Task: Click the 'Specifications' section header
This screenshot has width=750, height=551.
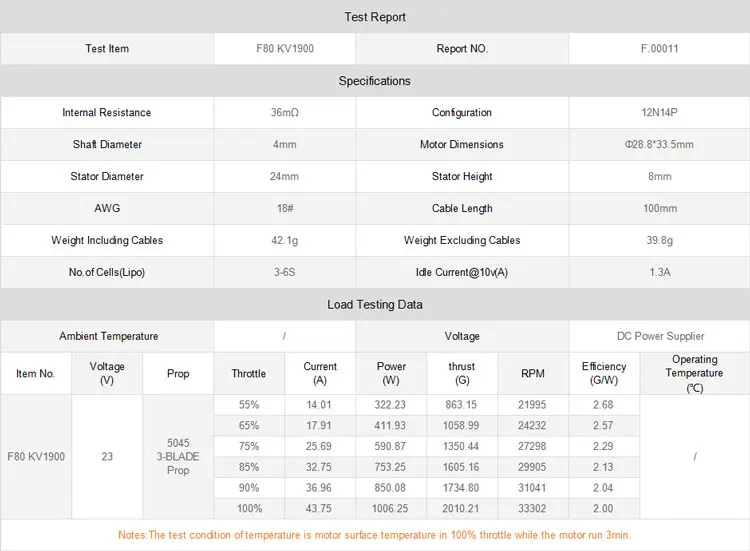Action: 375,81
